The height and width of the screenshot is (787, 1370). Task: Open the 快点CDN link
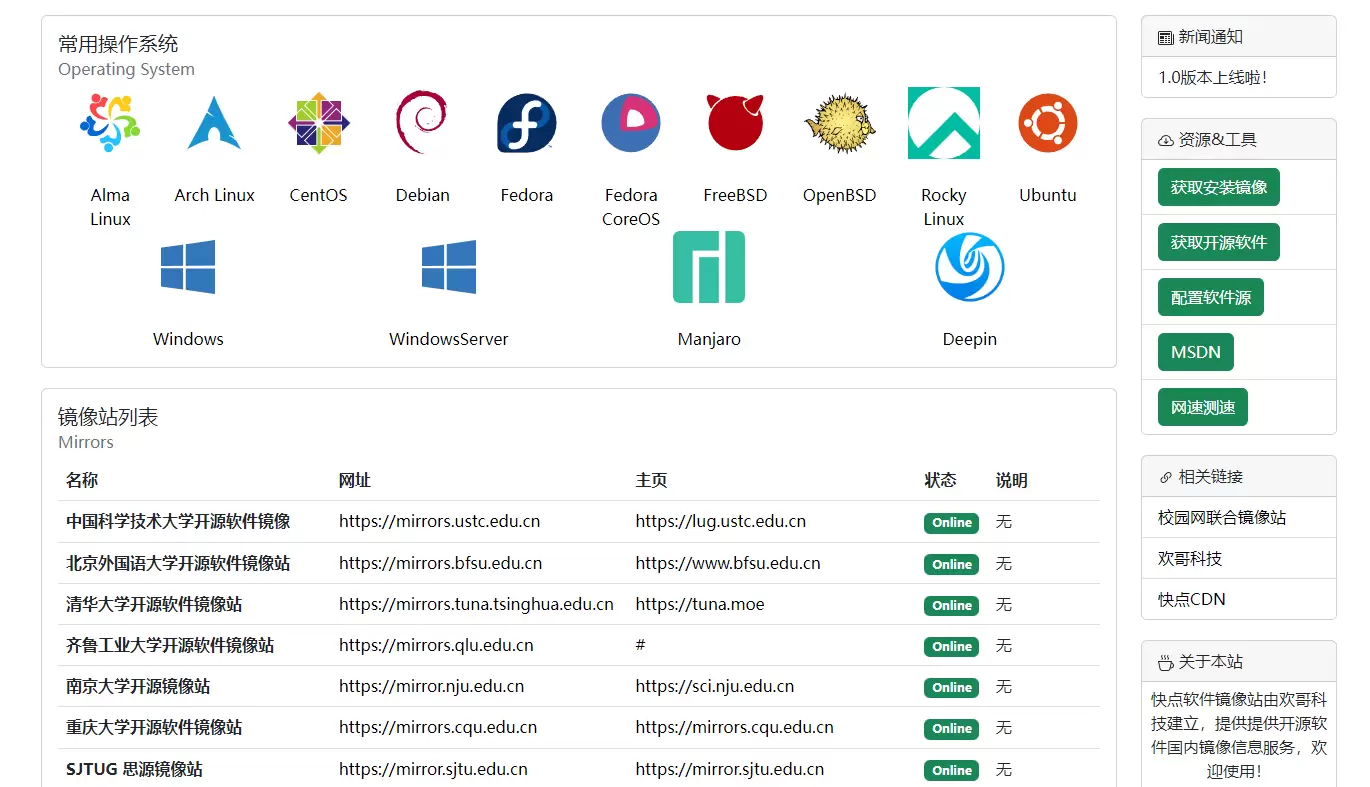(x=1191, y=599)
